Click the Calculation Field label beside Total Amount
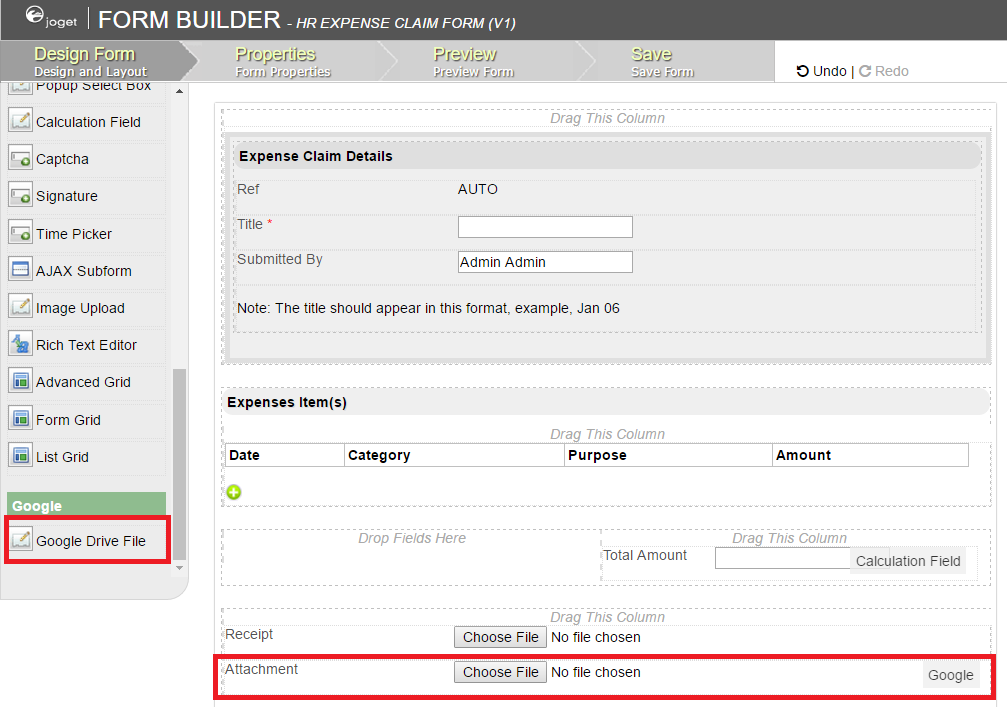The height and width of the screenshot is (707, 1007). pyautogui.click(x=907, y=561)
